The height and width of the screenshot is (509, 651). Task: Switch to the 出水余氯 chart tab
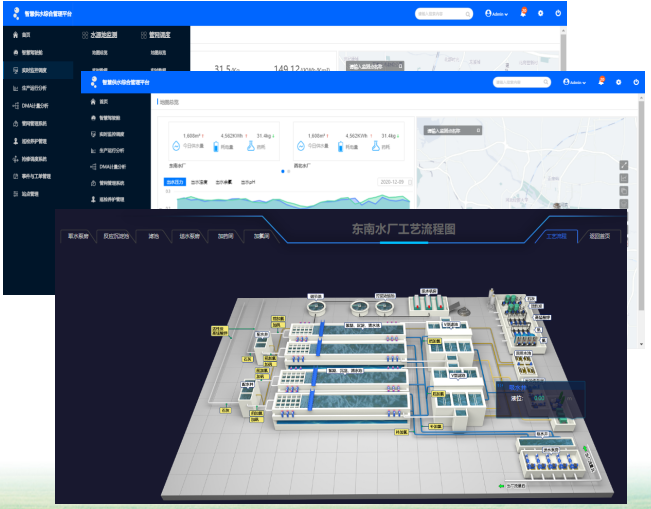tap(223, 182)
